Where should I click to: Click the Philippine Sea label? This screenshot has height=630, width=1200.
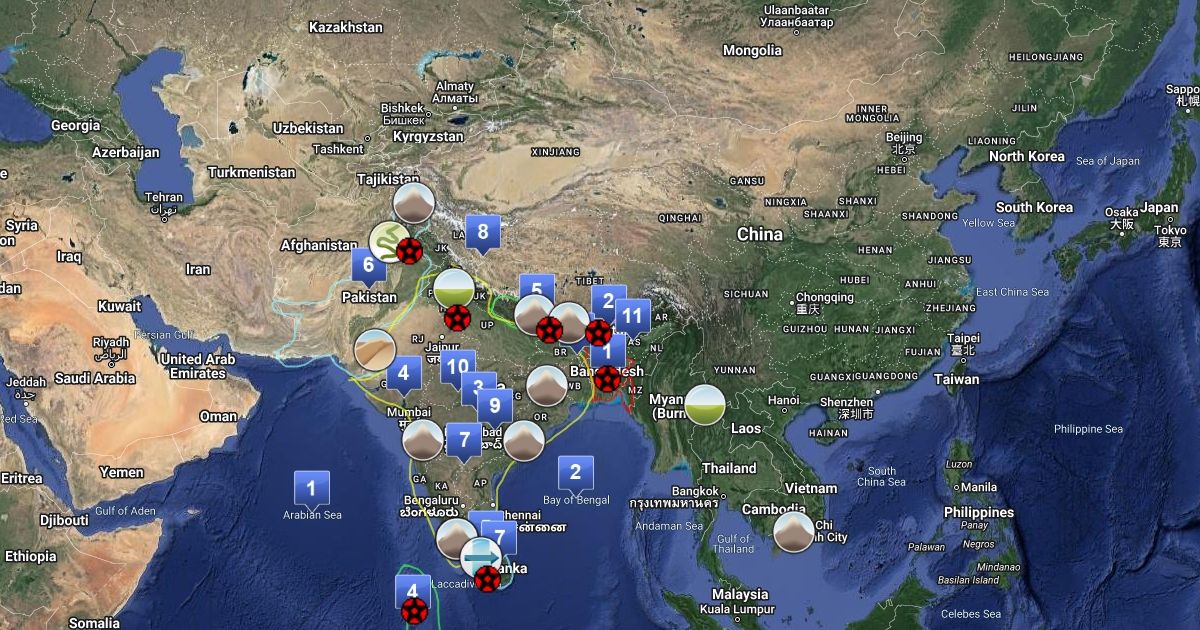[1089, 429]
